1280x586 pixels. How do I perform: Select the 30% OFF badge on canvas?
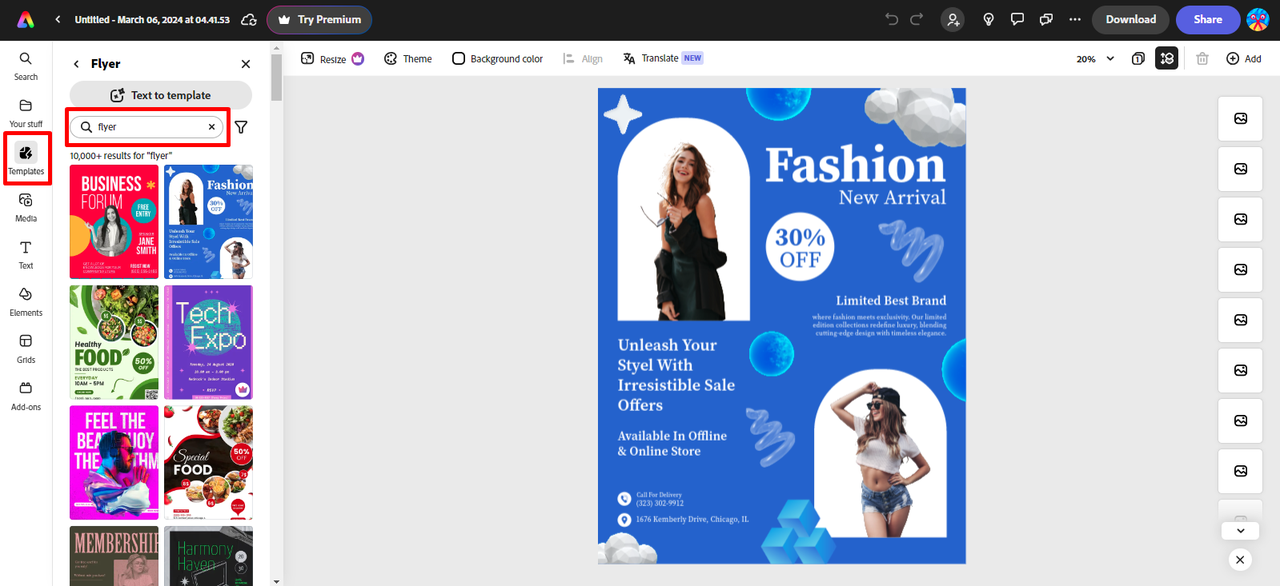[x=800, y=248]
